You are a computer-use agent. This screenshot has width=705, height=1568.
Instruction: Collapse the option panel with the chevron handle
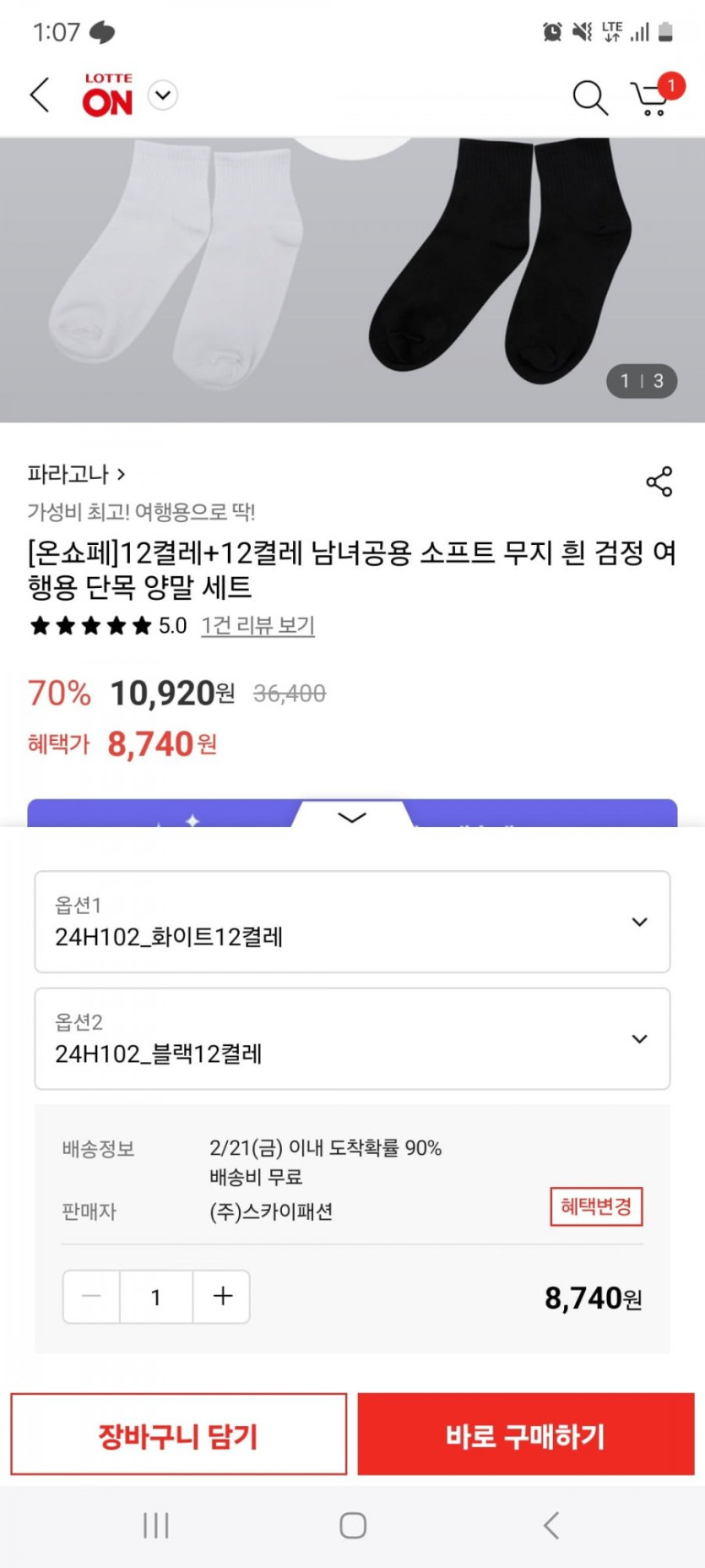(352, 817)
